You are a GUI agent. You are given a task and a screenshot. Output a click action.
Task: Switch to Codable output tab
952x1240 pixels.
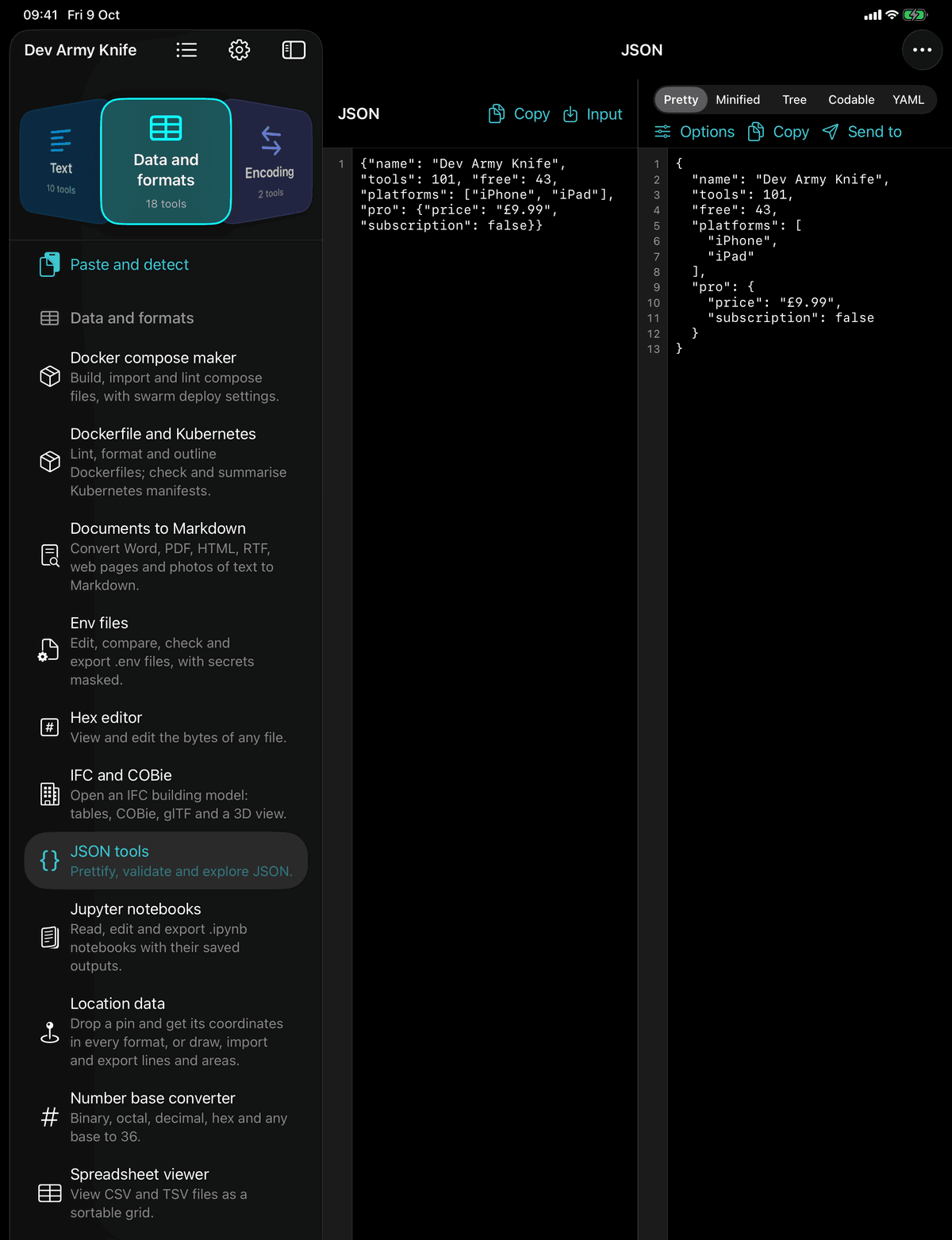pos(851,100)
